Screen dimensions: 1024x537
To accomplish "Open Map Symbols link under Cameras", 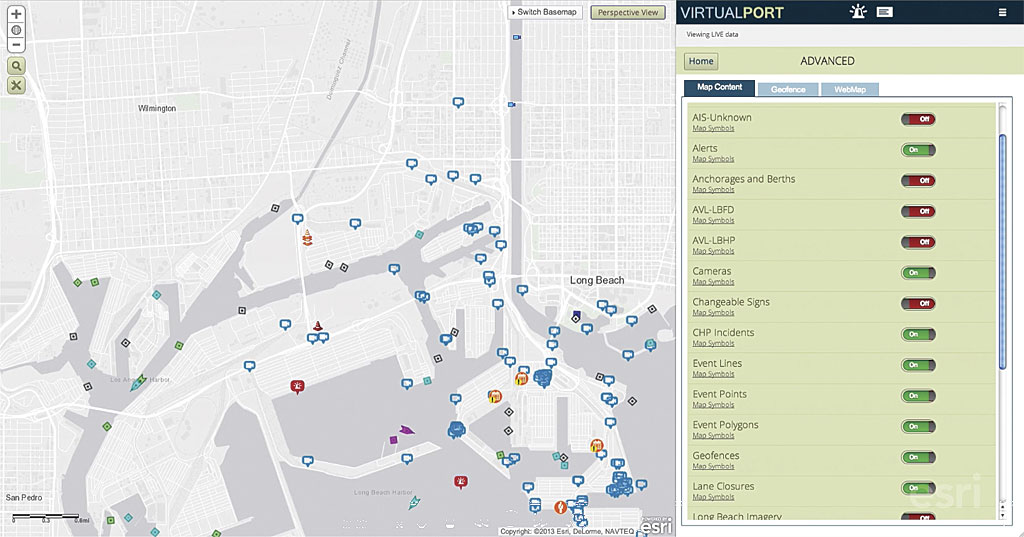I will tap(713, 282).
